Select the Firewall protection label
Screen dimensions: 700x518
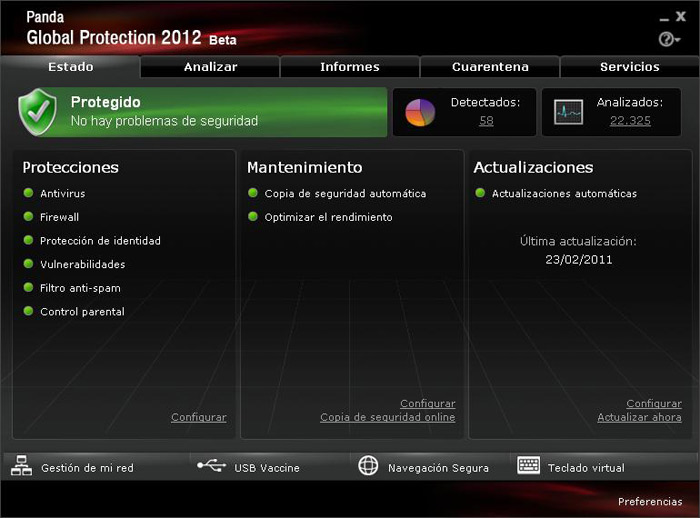tap(59, 217)
